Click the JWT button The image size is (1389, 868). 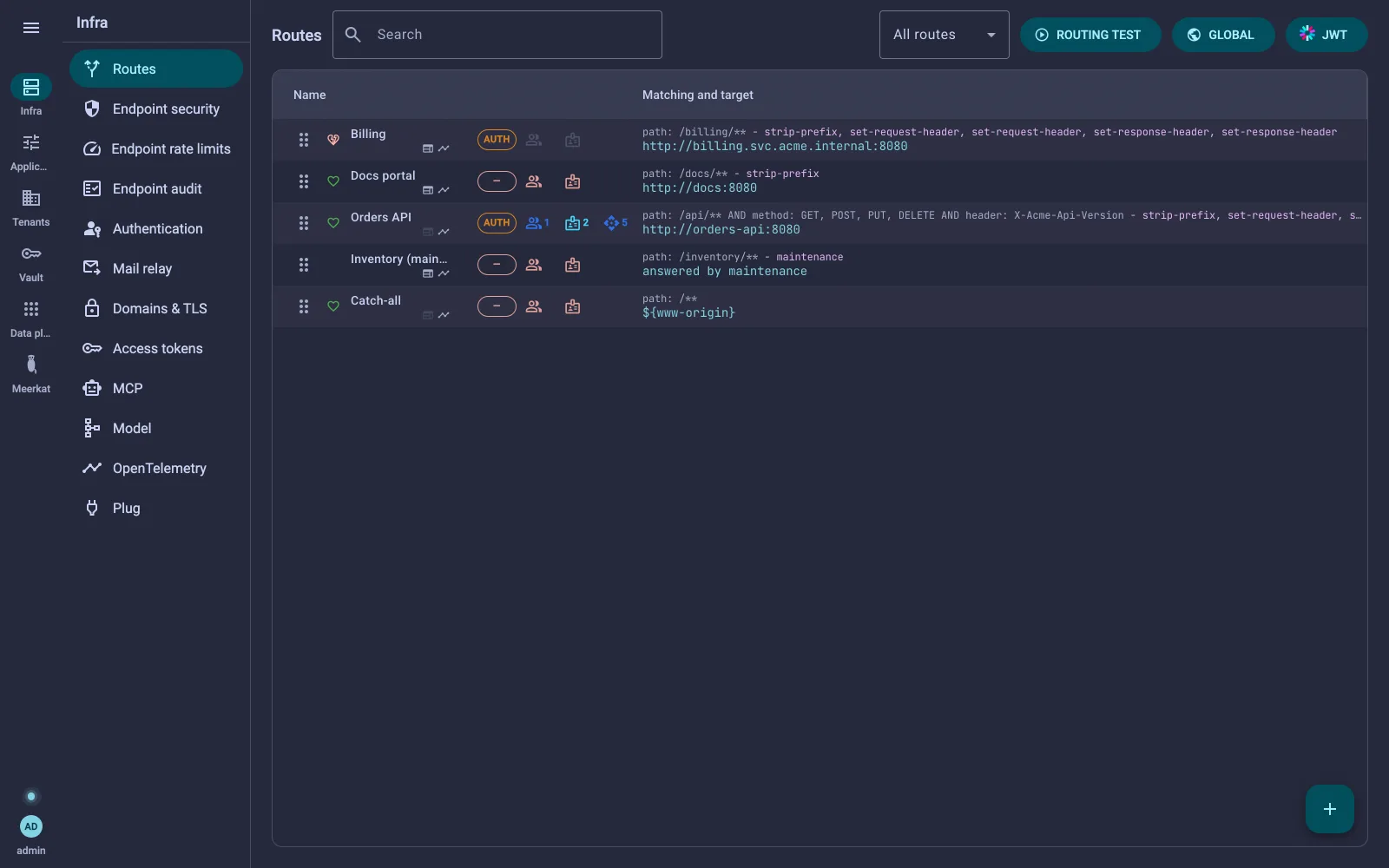click(1326, 35)
